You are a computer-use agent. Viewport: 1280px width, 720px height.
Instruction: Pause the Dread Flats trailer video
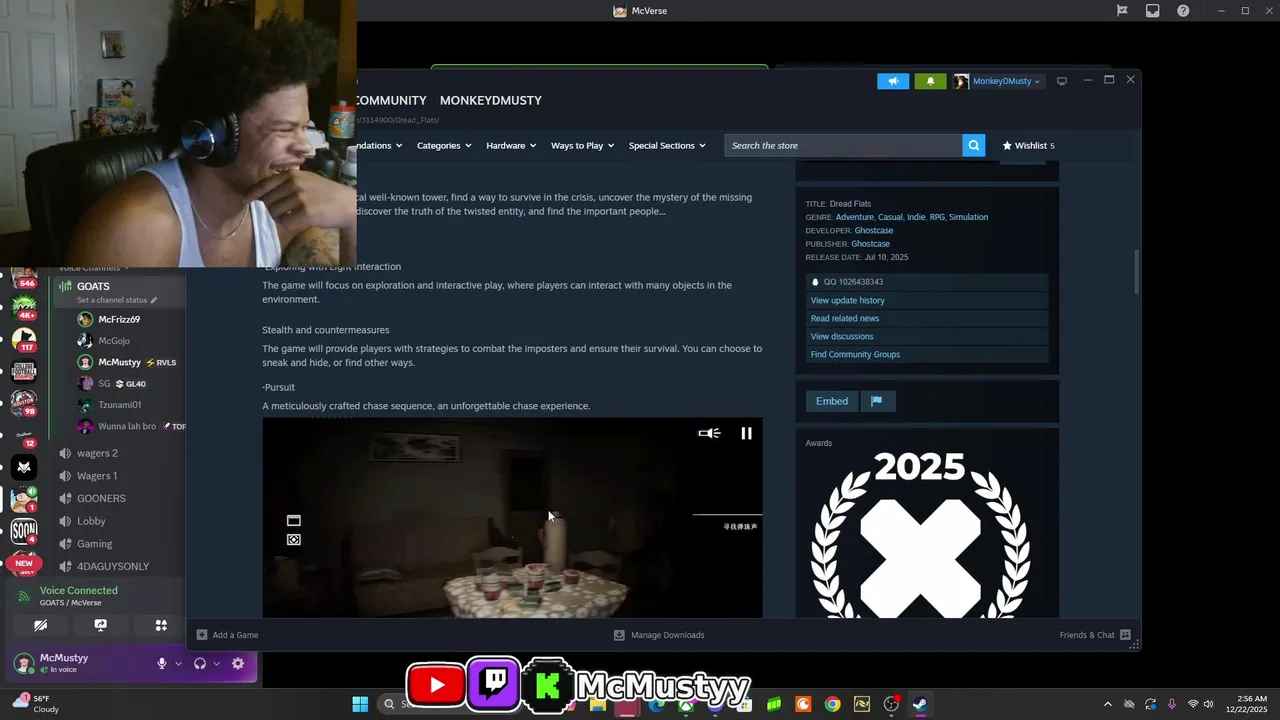tap(746, 433)
